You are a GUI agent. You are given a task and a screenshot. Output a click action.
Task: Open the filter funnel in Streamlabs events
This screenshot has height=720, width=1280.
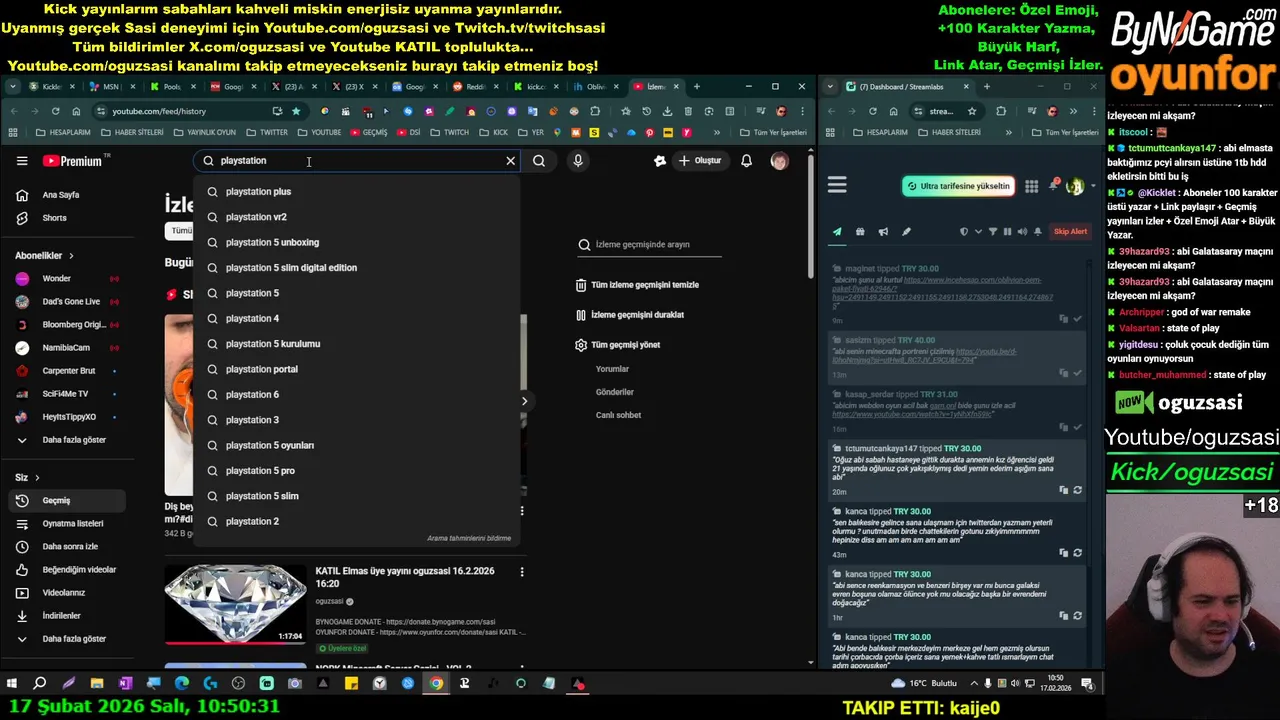(x=992, y=232)
